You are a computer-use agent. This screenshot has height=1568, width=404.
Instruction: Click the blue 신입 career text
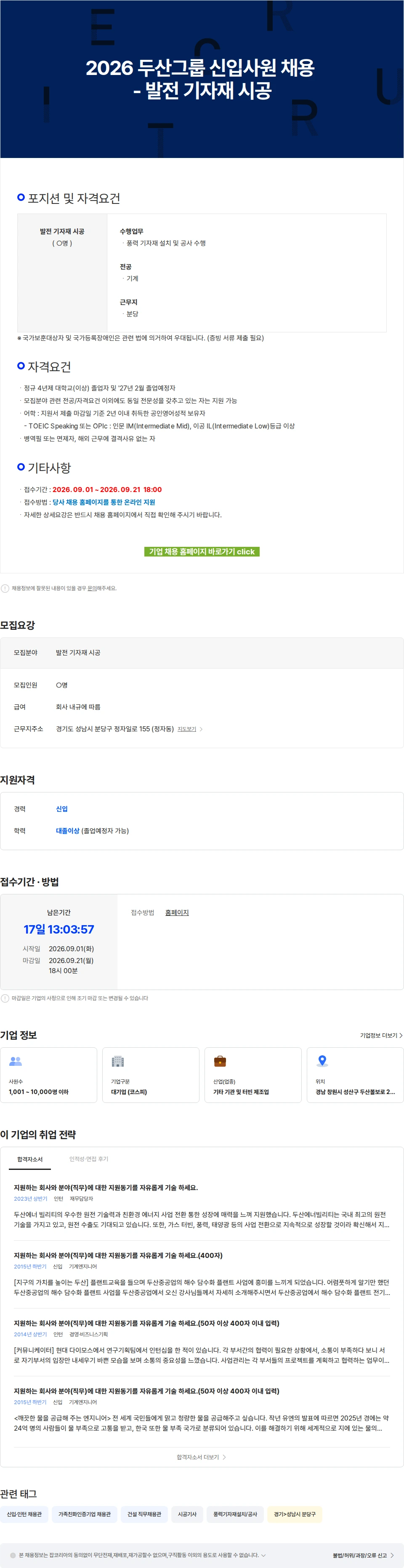pos(62,809)
